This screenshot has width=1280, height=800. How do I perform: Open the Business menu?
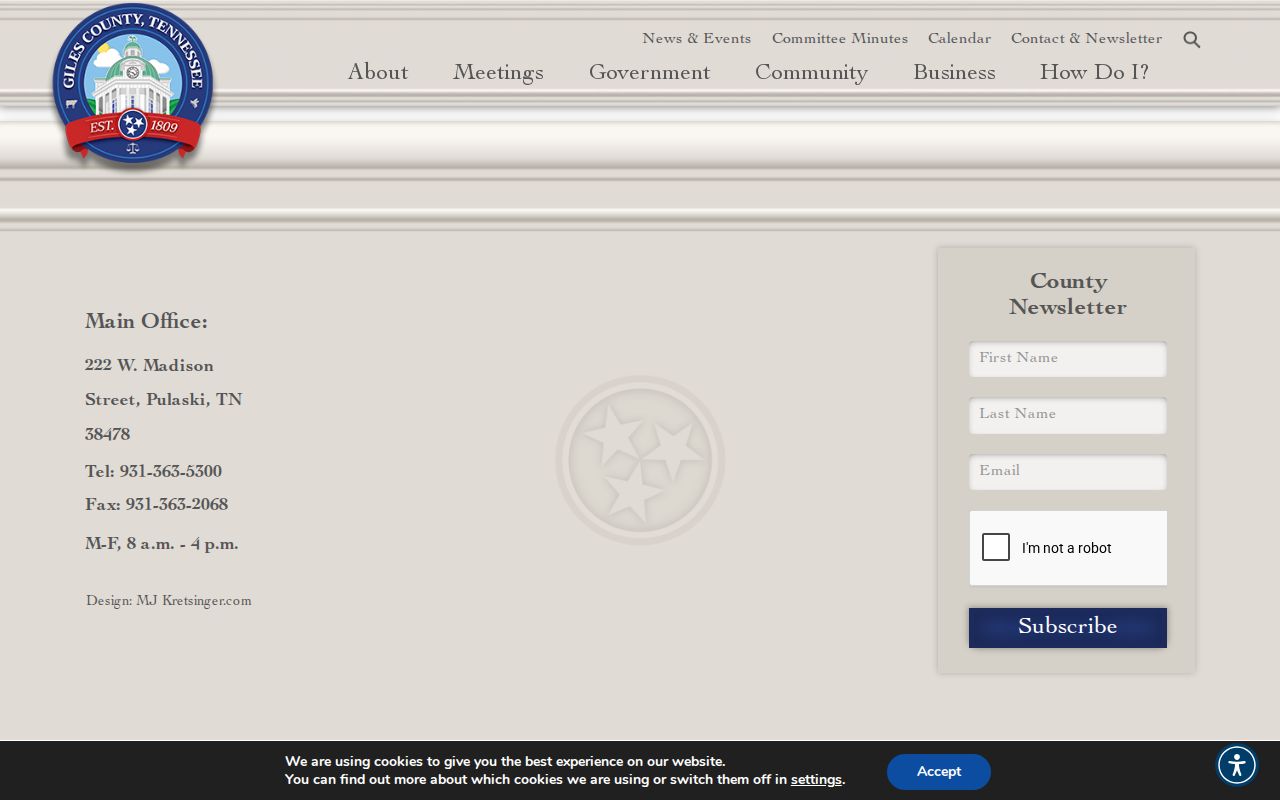tap(954, 72)
